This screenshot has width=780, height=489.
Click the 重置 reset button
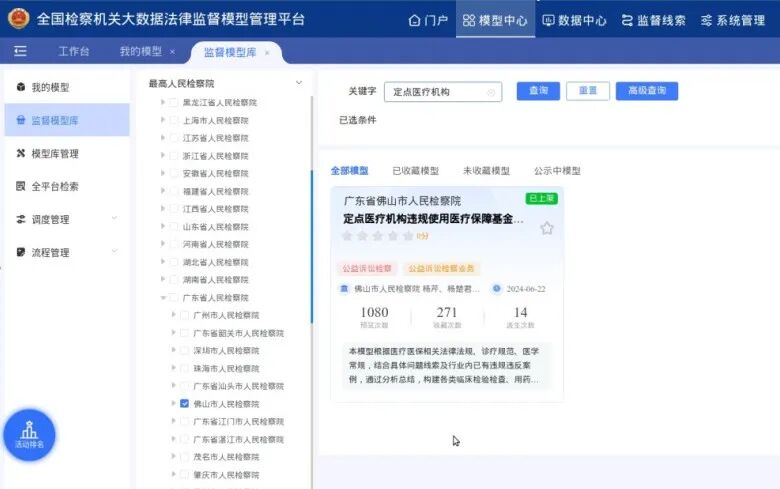587,91
